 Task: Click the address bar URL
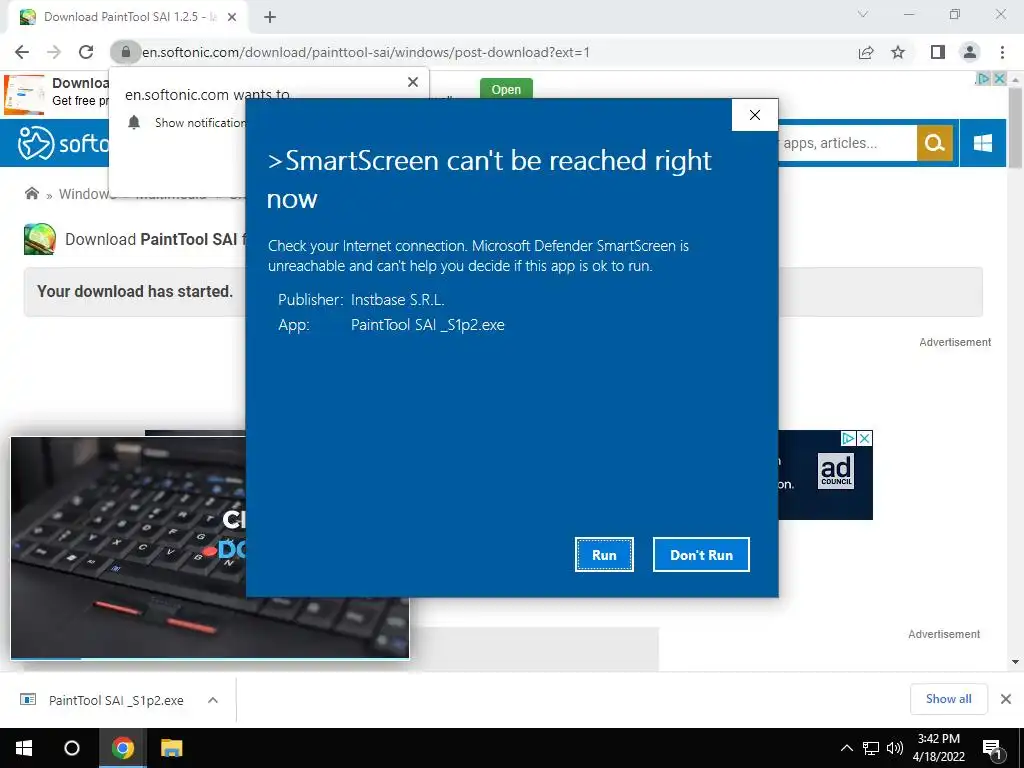click(366, 52)
